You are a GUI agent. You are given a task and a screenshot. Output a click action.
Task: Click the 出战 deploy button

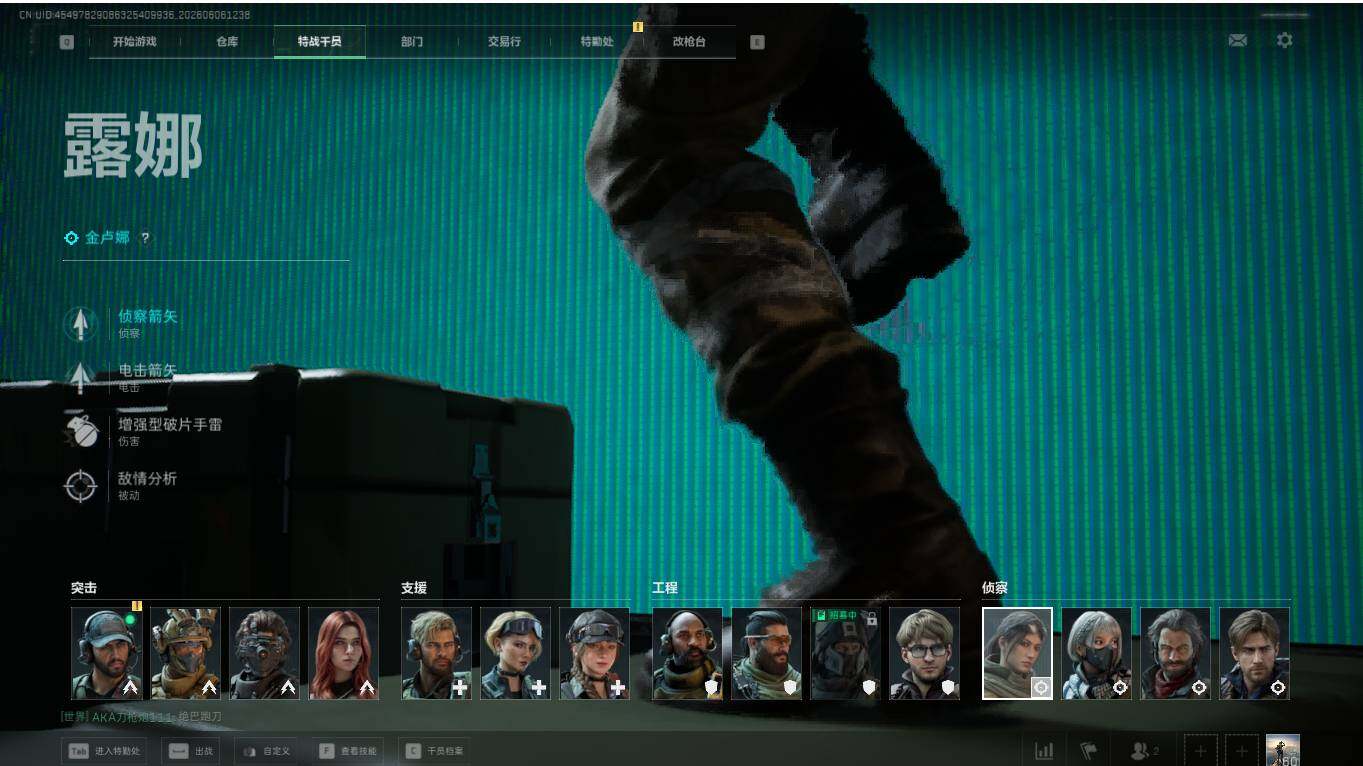point(191,750)
